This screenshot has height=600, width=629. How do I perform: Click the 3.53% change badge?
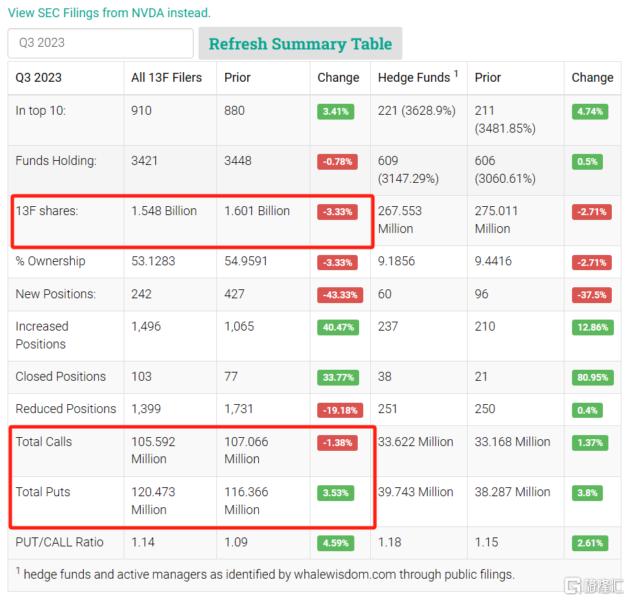click(x=336, y=493)
